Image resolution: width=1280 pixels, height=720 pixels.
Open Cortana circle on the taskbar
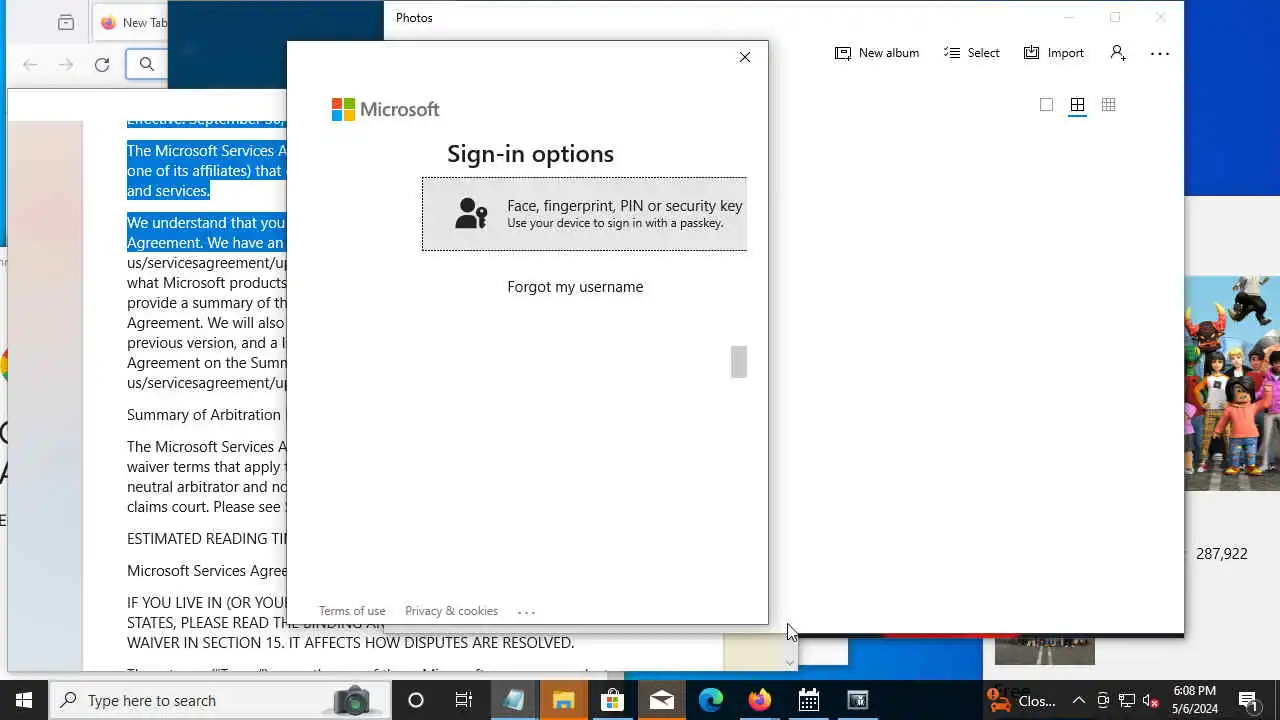[416, 700]
